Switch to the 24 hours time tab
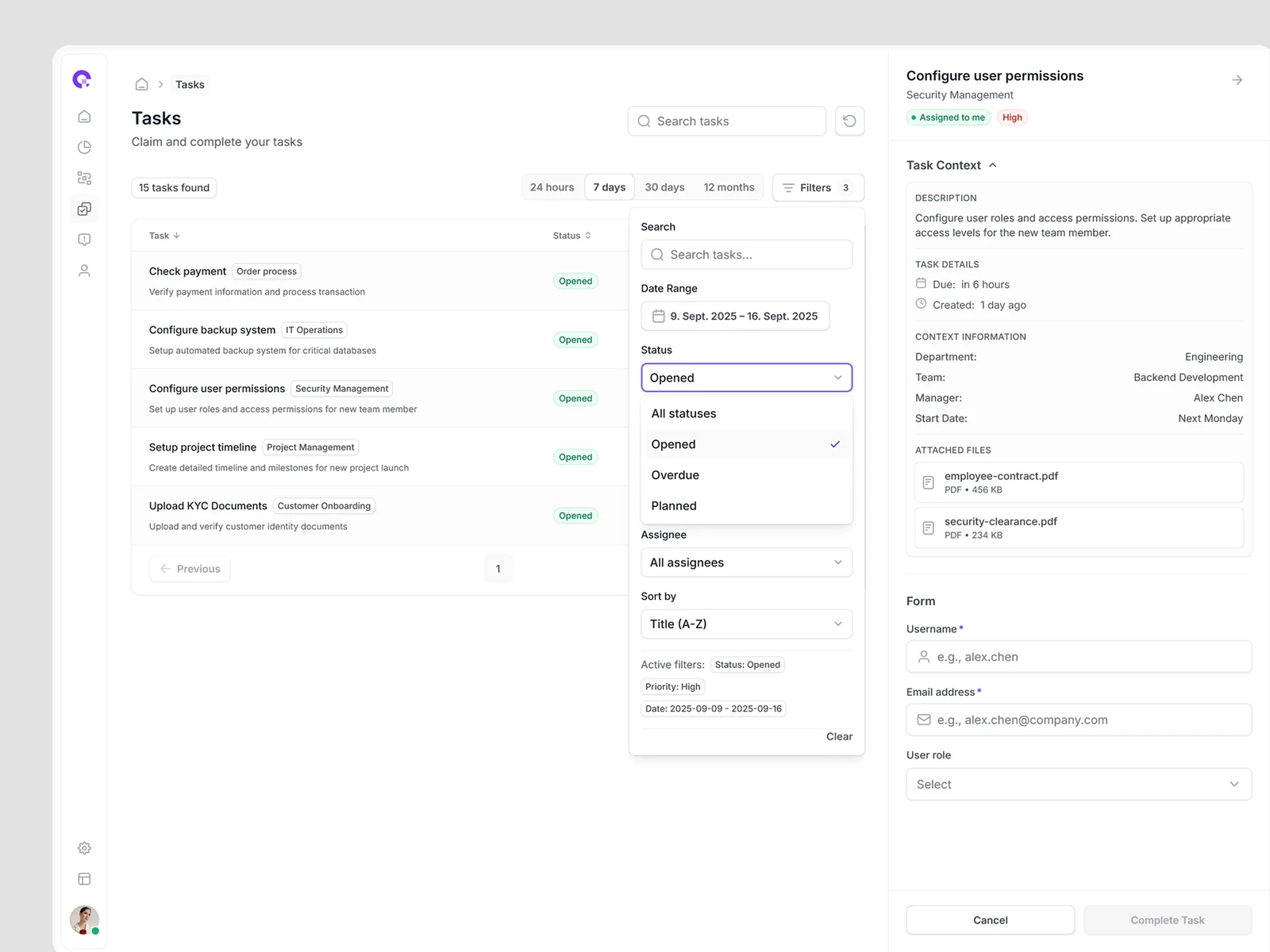This screenshot has height=952, width=1270. point(552,187)
